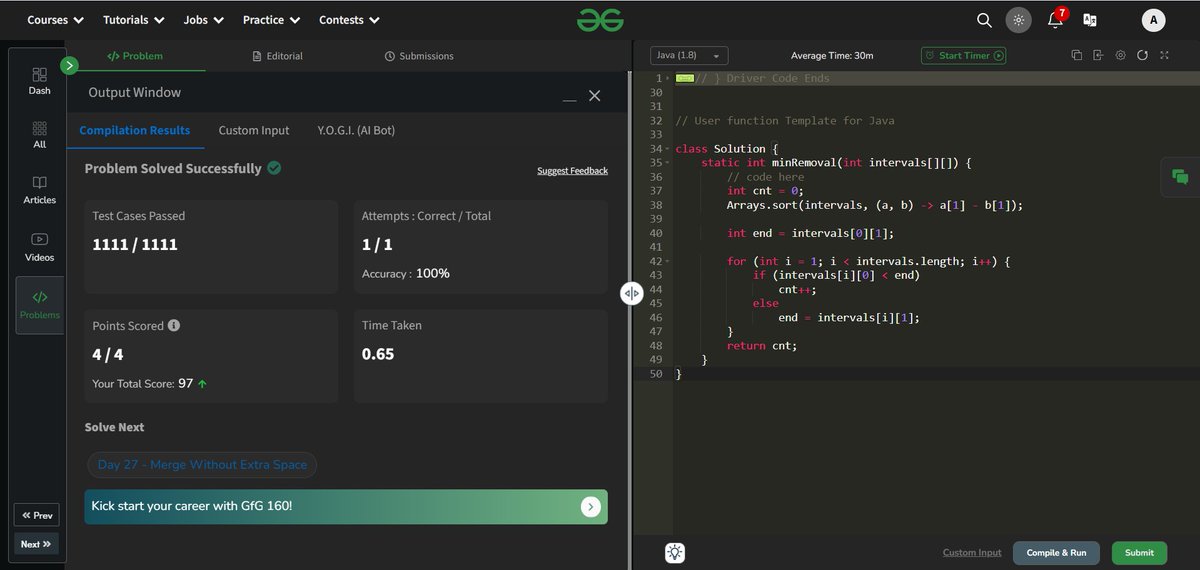Click the Arrays.sort code line
Screen dimensions: 1200x570
(875, 205)
